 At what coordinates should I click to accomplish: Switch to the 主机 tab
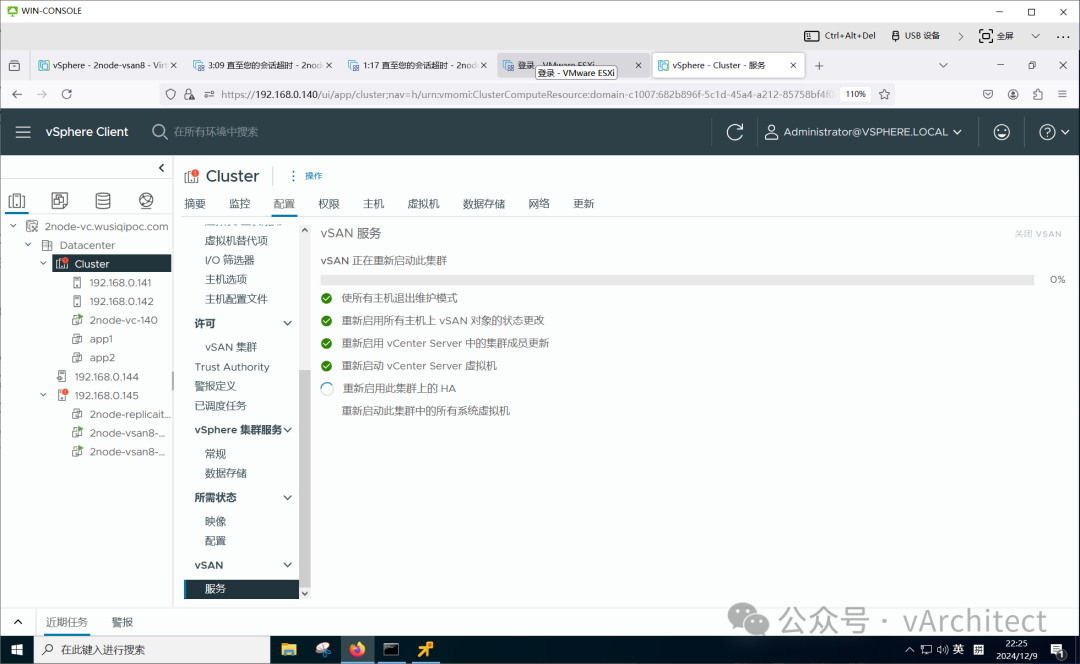(373, 204)
